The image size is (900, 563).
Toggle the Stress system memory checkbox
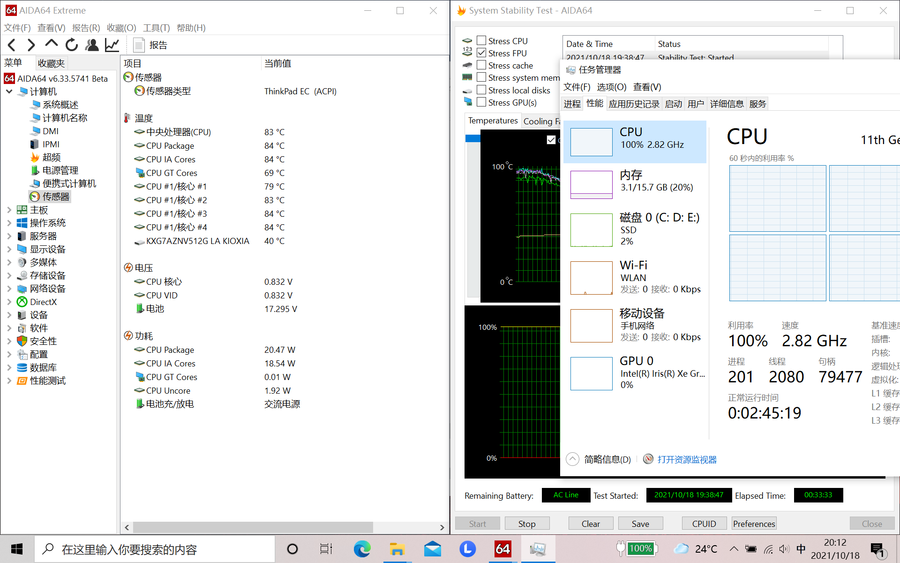click(481, 77)
